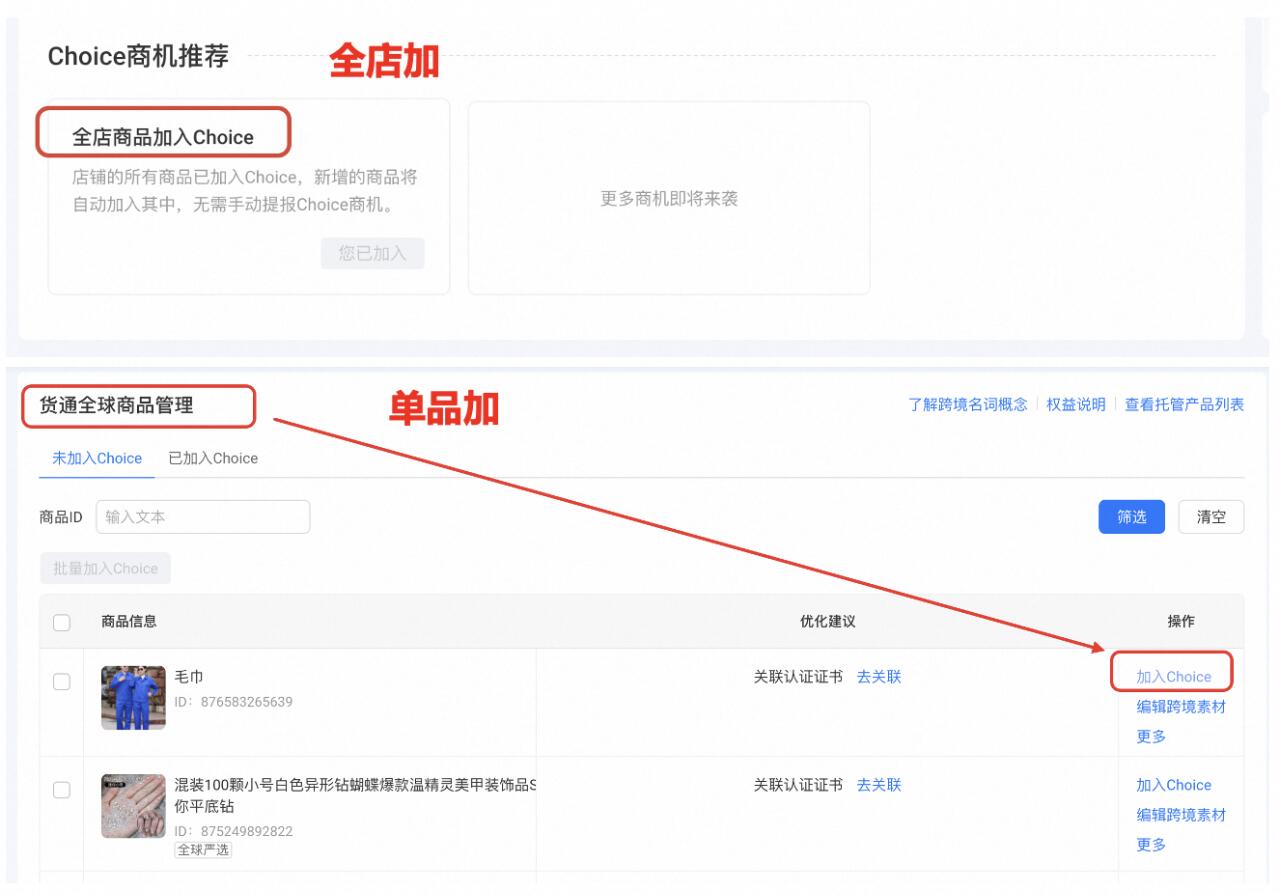
Task: Click the blue 筛选 button
Action: [x=1132, y=517]
